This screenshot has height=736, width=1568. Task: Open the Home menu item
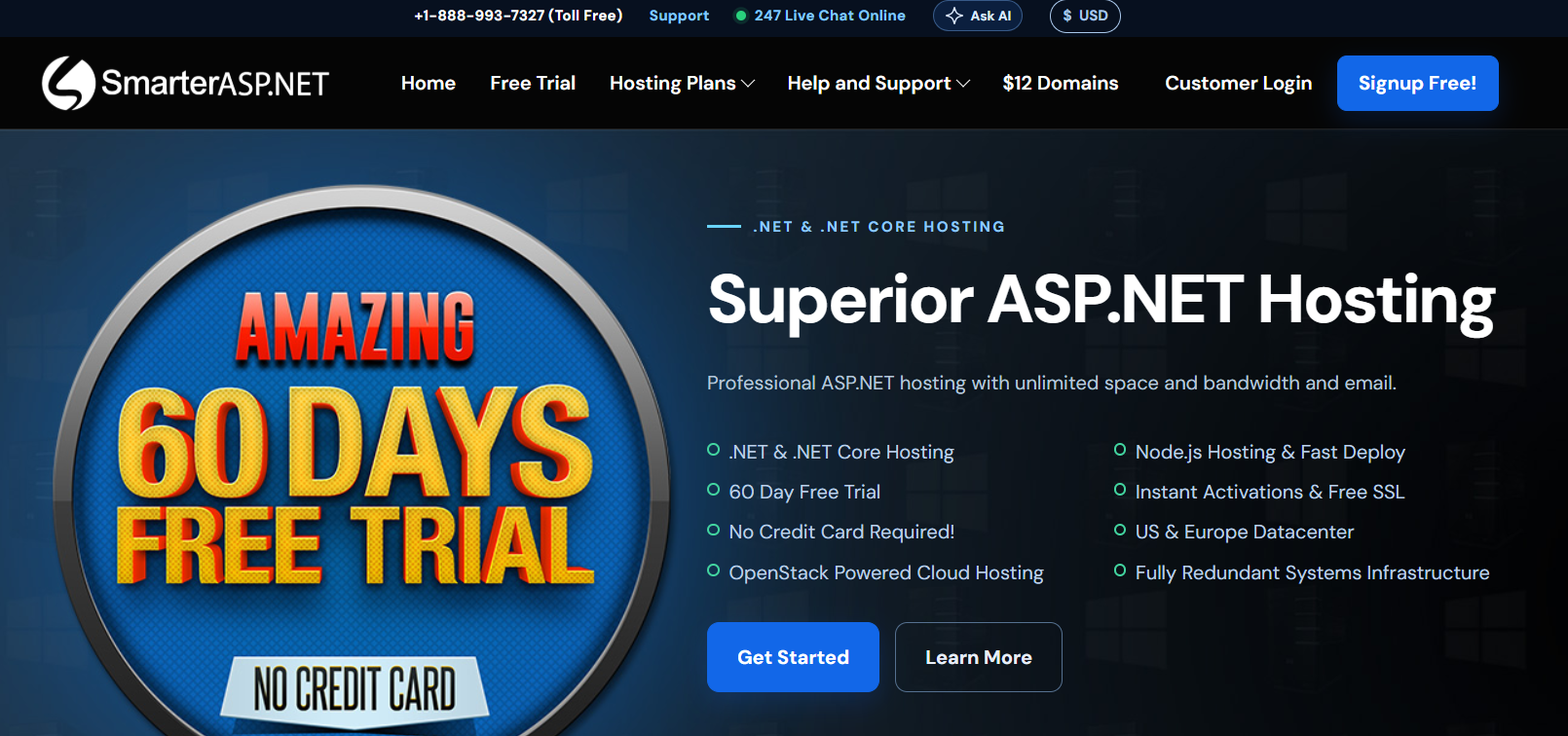429,83
